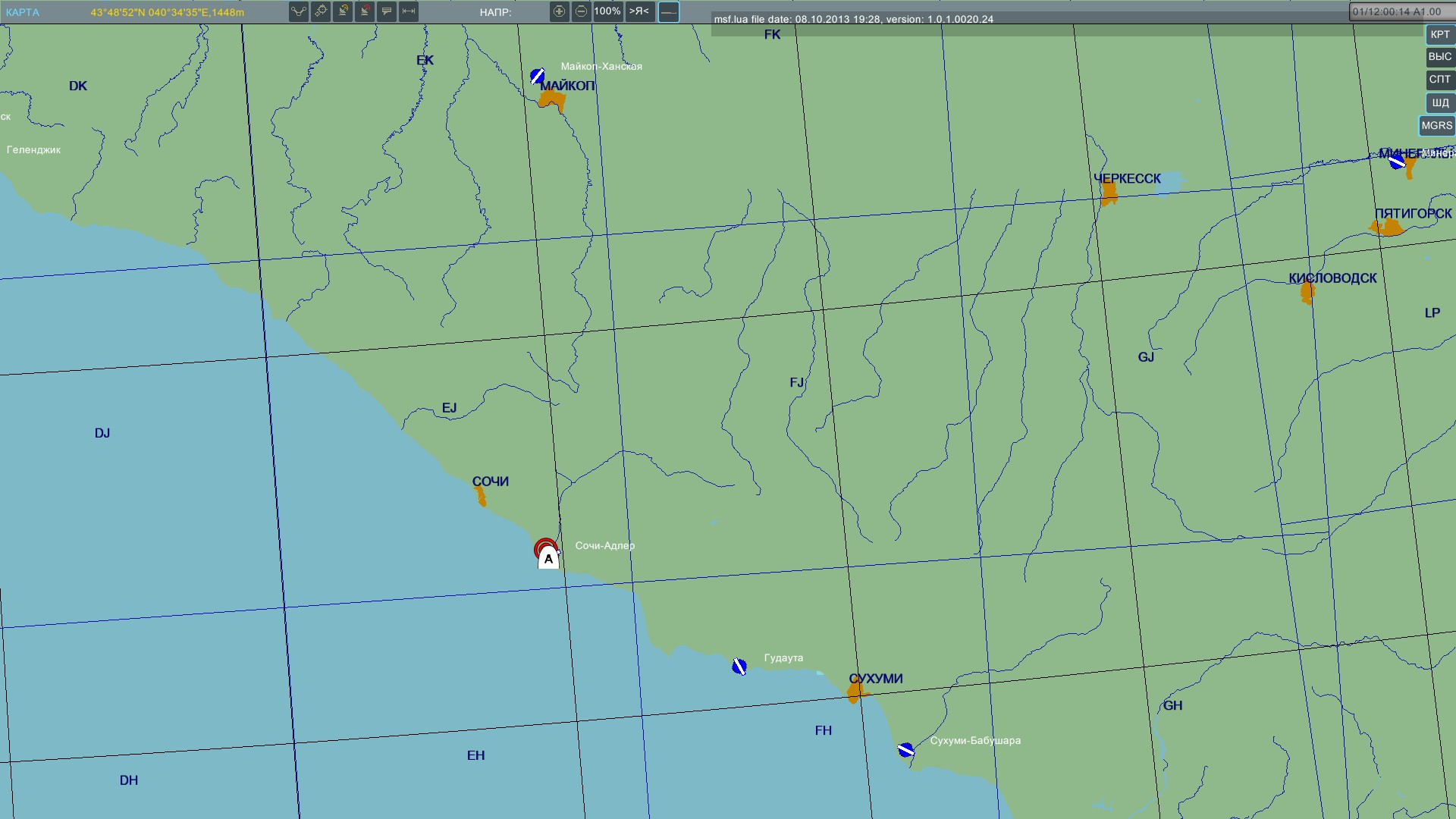
Task: Click the DH grid square label
Action: 129,780
